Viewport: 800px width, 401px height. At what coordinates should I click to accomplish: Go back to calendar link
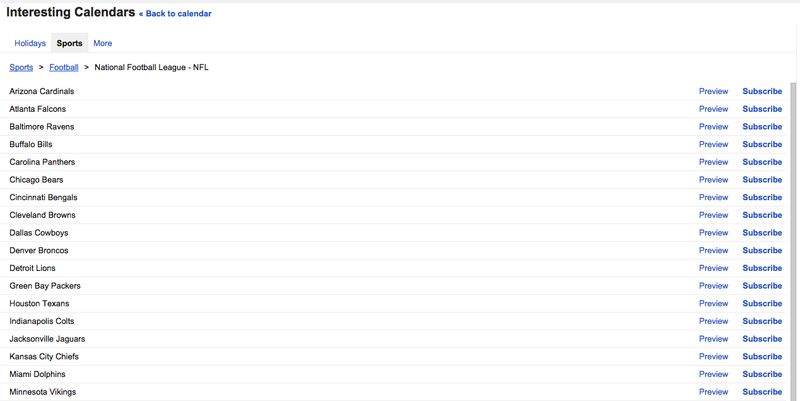(175, 14)
